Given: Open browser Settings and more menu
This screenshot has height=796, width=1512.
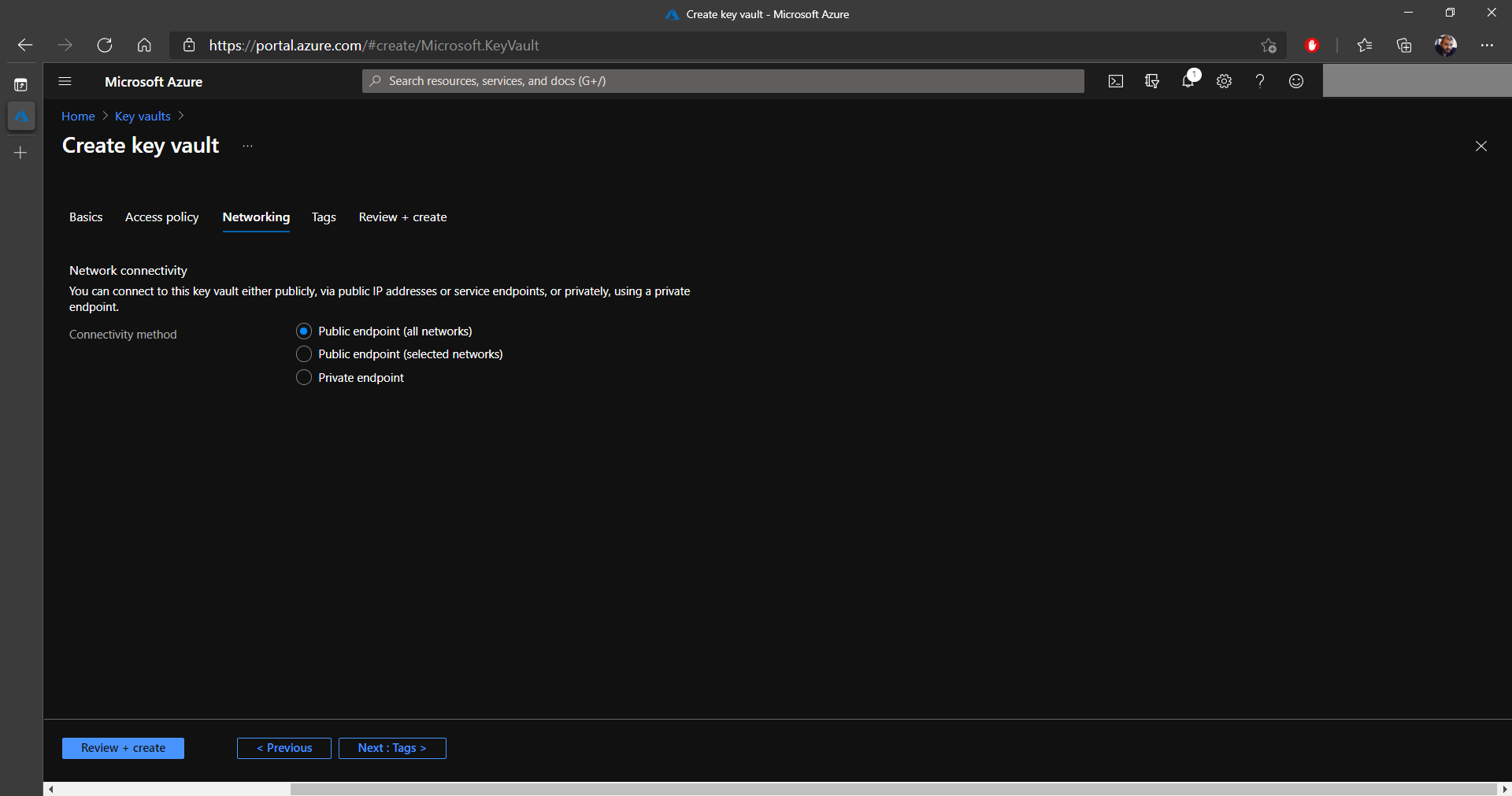Looking at the screenshot, I should [1487, 46].
